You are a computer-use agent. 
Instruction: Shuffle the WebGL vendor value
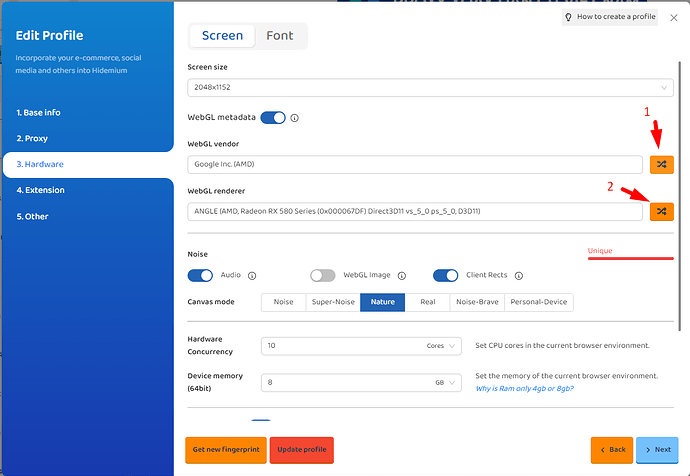click(661, 165)
